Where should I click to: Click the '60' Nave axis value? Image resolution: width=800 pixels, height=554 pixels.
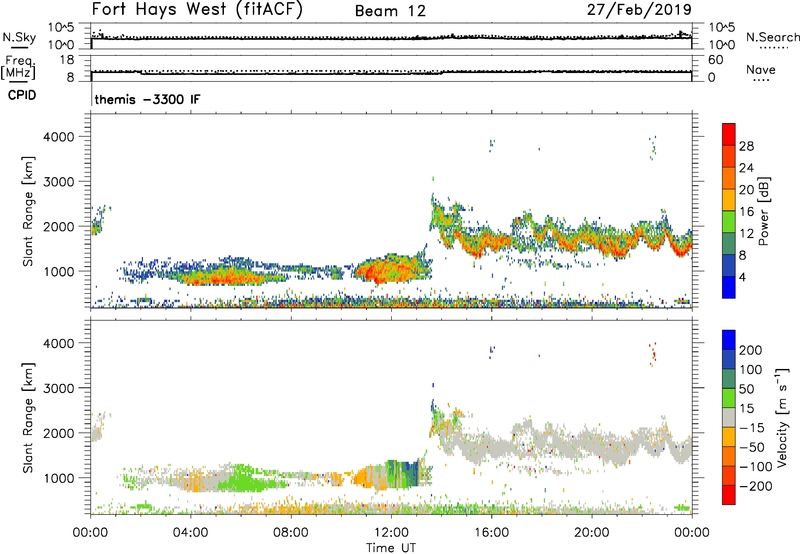716,60
